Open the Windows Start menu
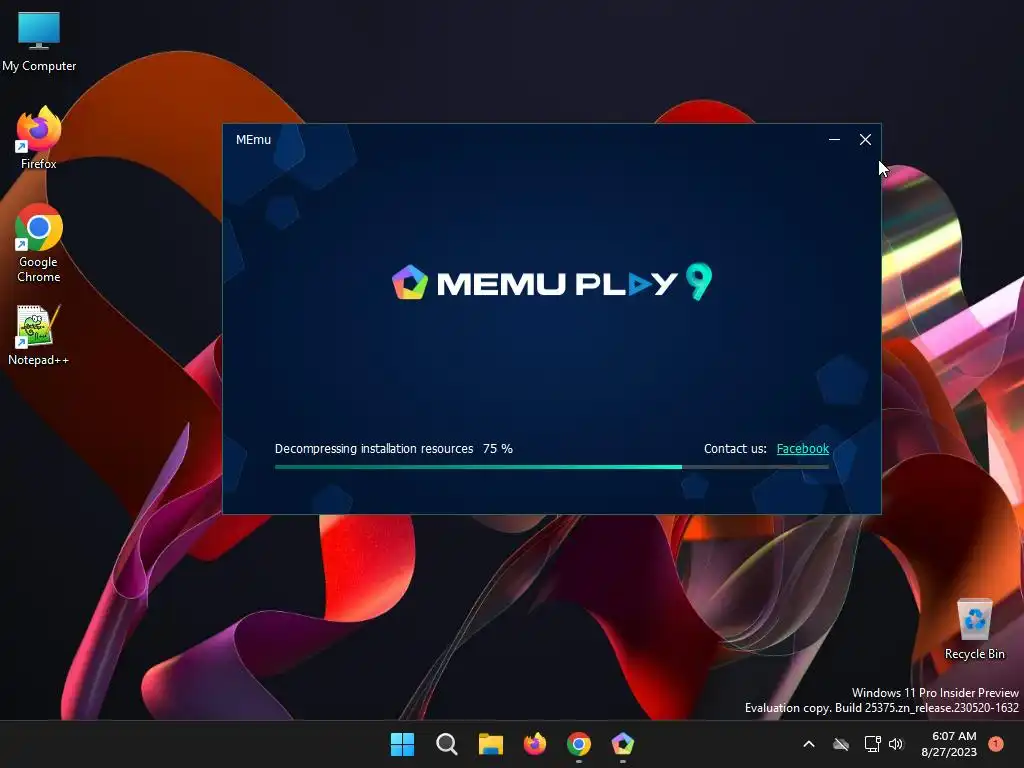The width and height of the screenshot is (1024, 768). click(402, 744)
